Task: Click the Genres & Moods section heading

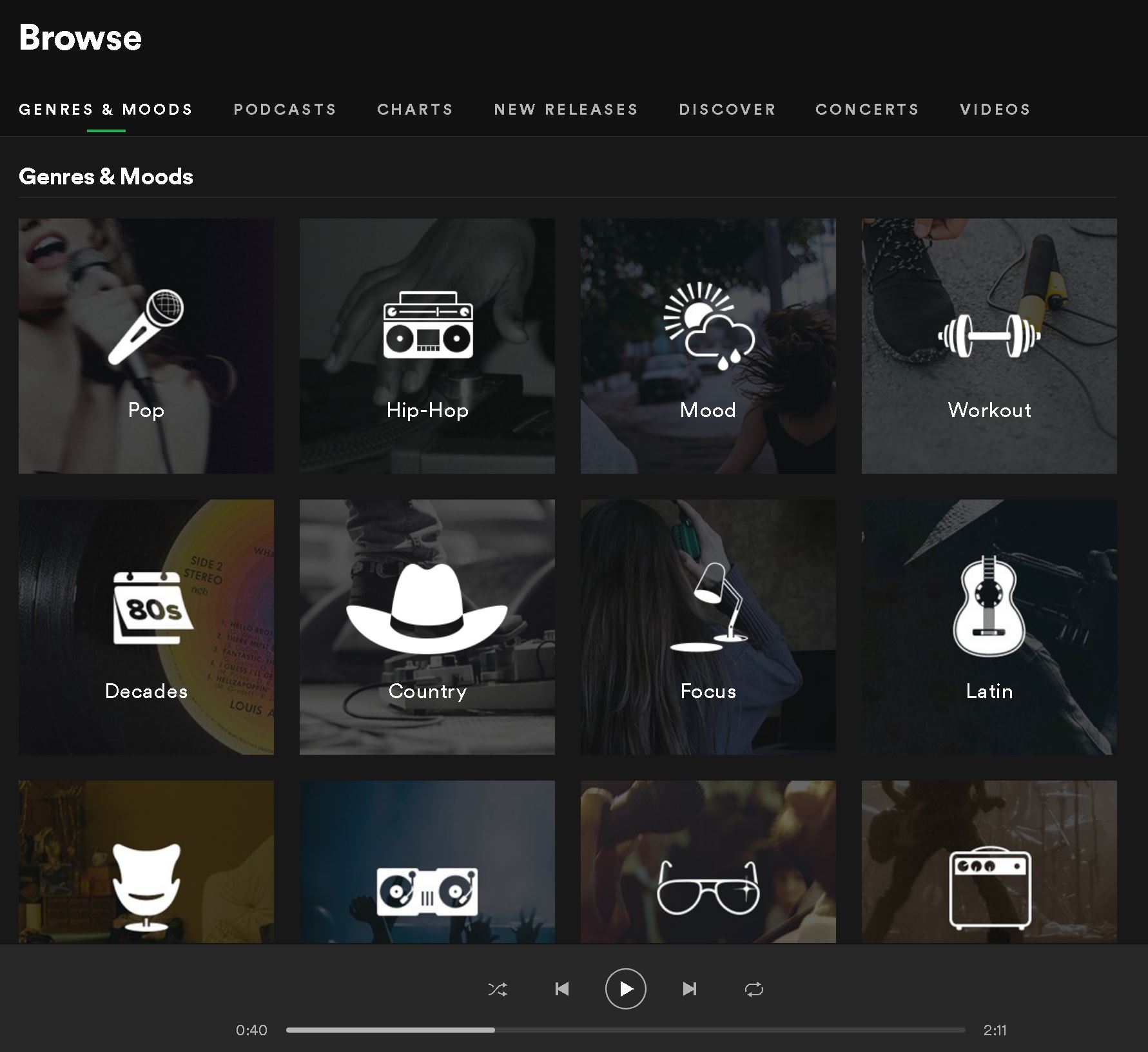Action: click(106, 176)
